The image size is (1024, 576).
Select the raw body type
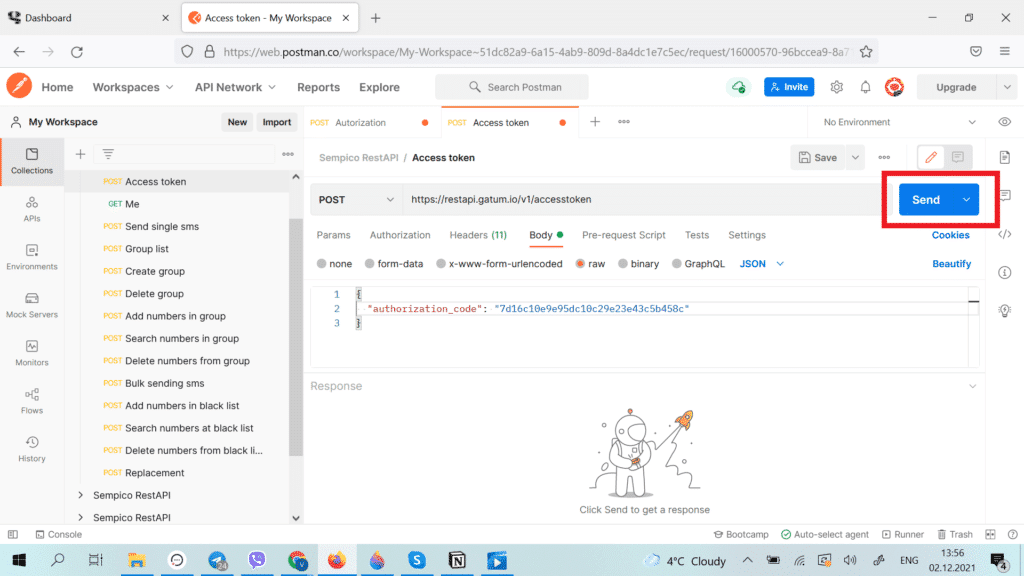pyautogui.click(x=590, y=264)
